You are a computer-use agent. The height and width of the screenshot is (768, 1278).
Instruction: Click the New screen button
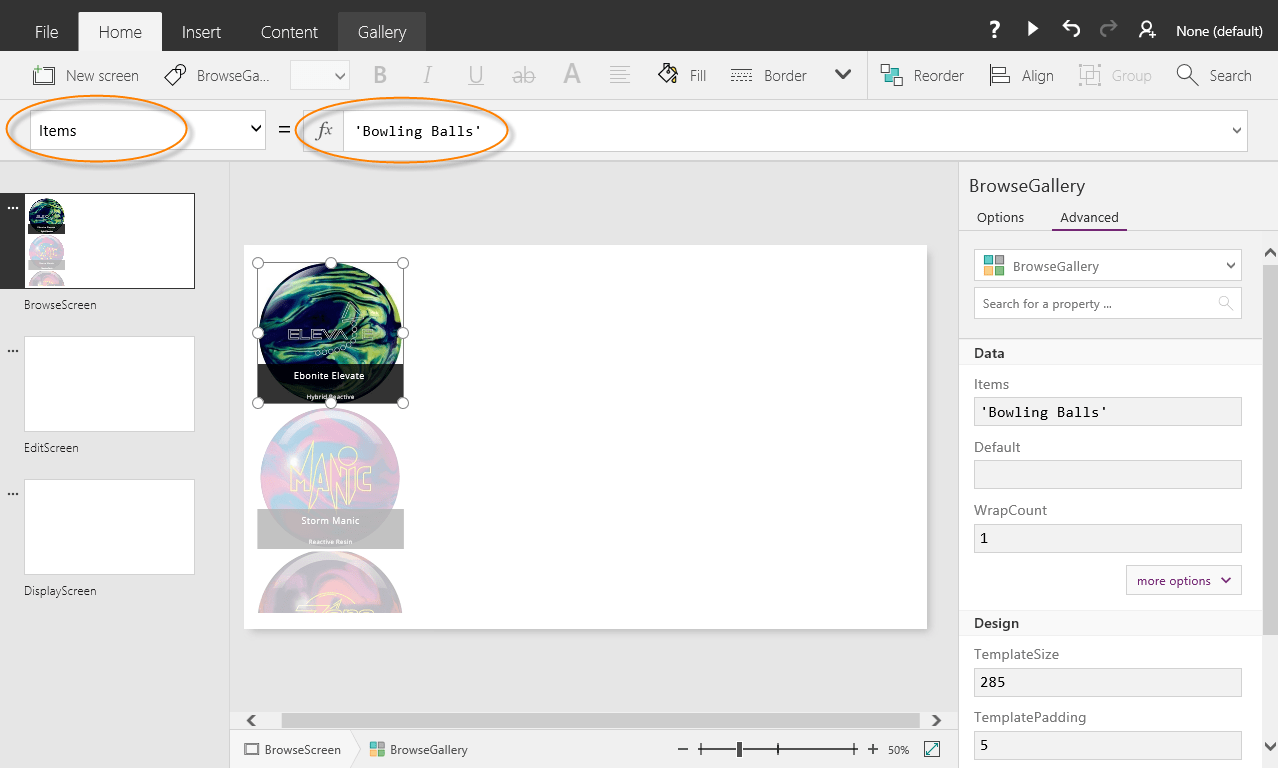[x=85, y=75]
